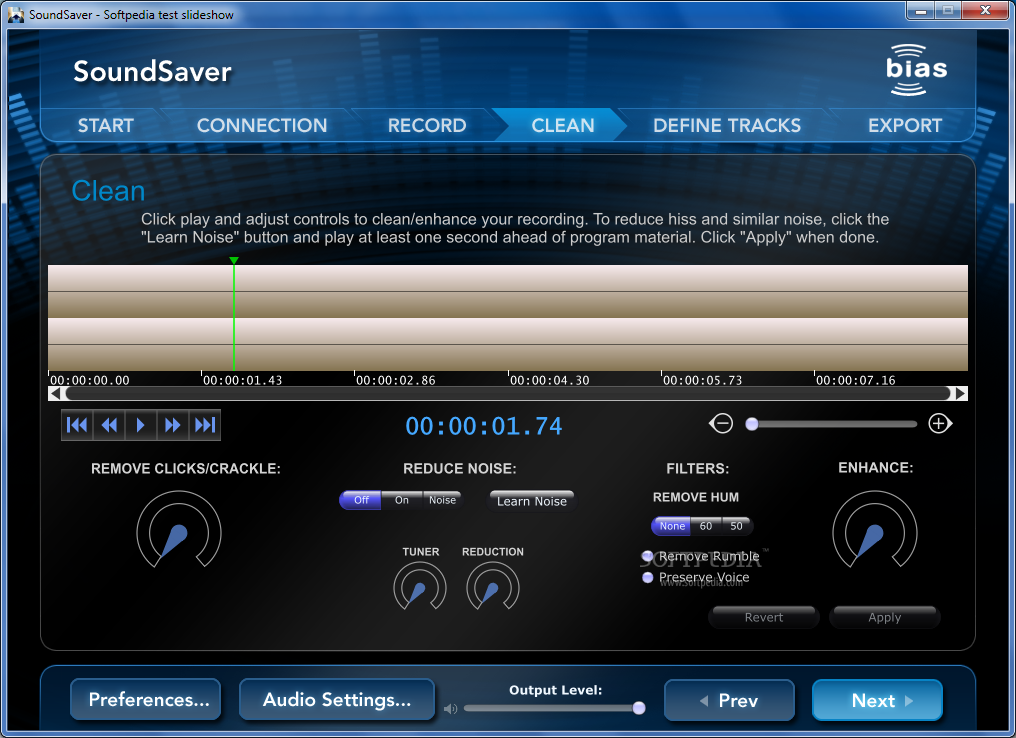Click the Reduction knob

[x=492, y=586]
